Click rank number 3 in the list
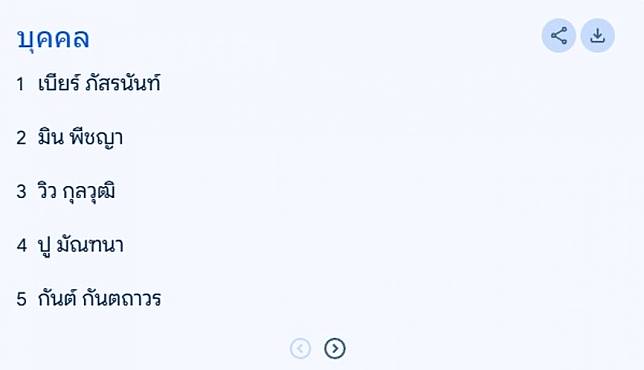 (x=21, y=191)
